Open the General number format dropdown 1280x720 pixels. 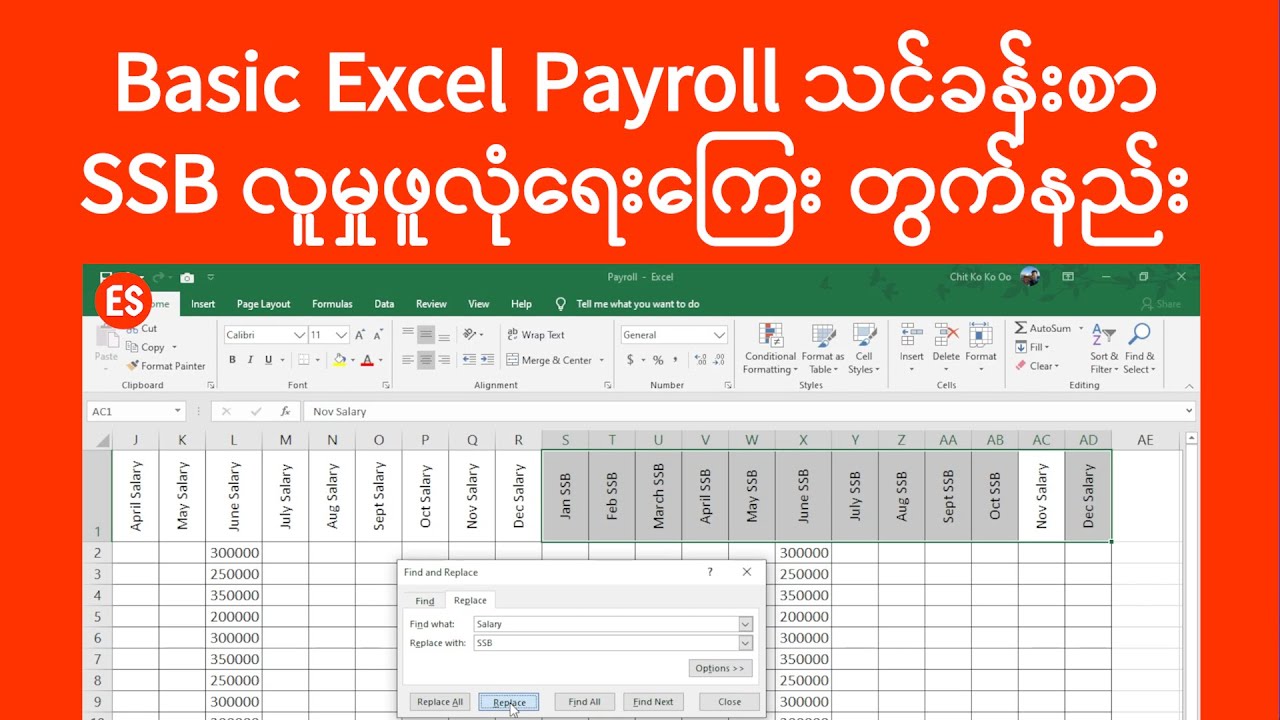(x=719, y=335)
